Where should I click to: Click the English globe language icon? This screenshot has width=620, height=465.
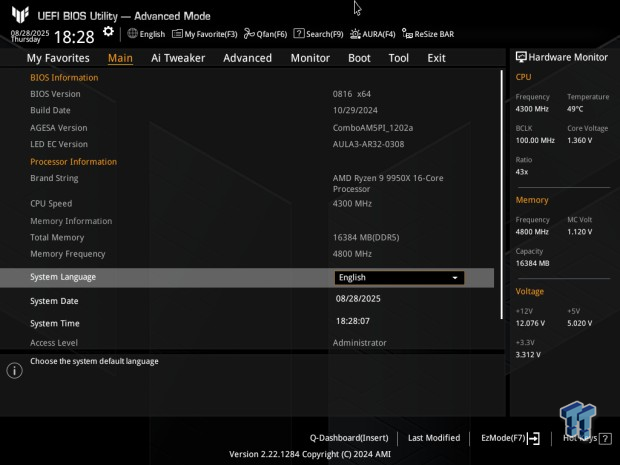(132, 34)
